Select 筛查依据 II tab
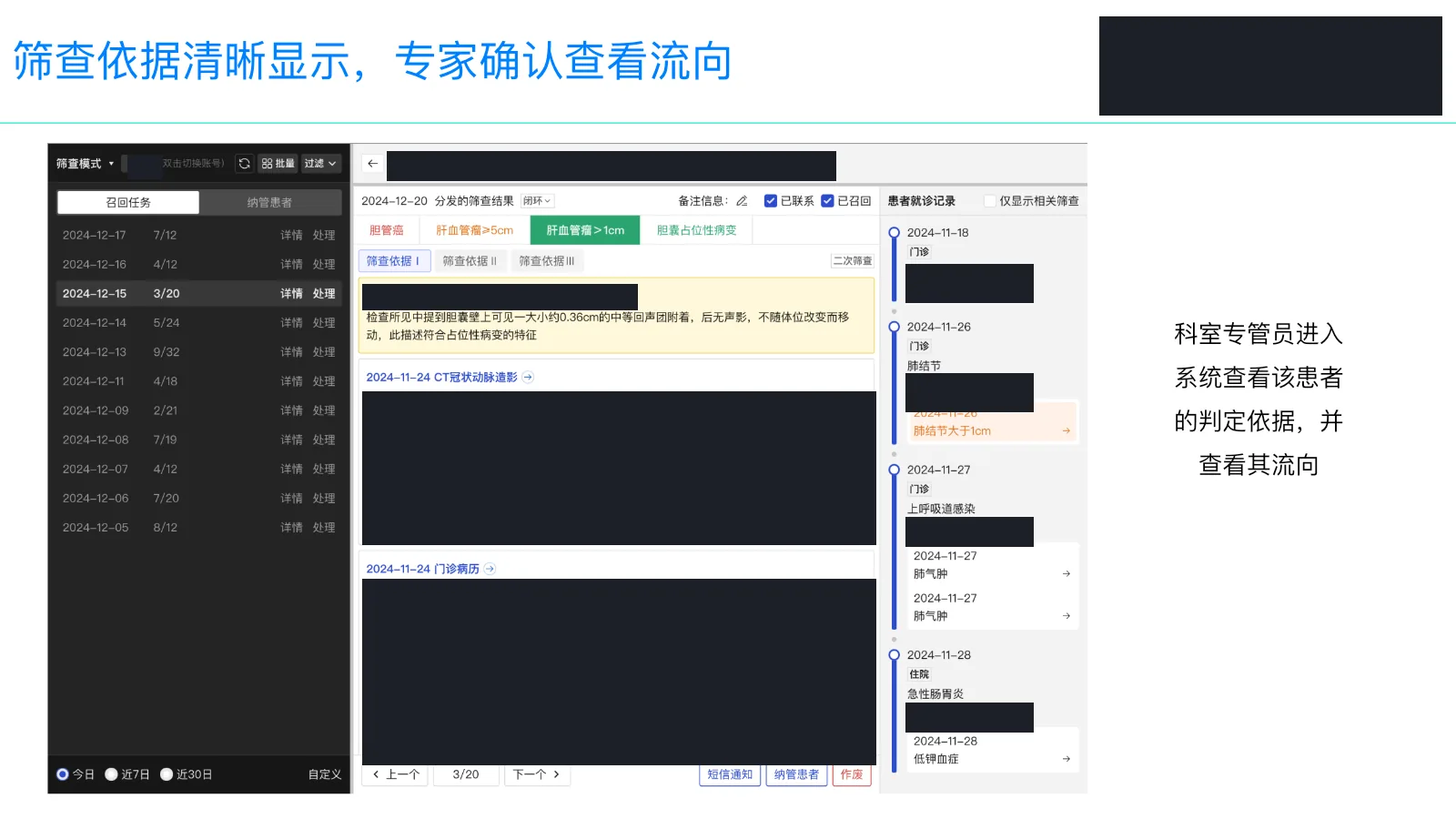Viewport: 1456px width, 819px height. click(470, 261)
